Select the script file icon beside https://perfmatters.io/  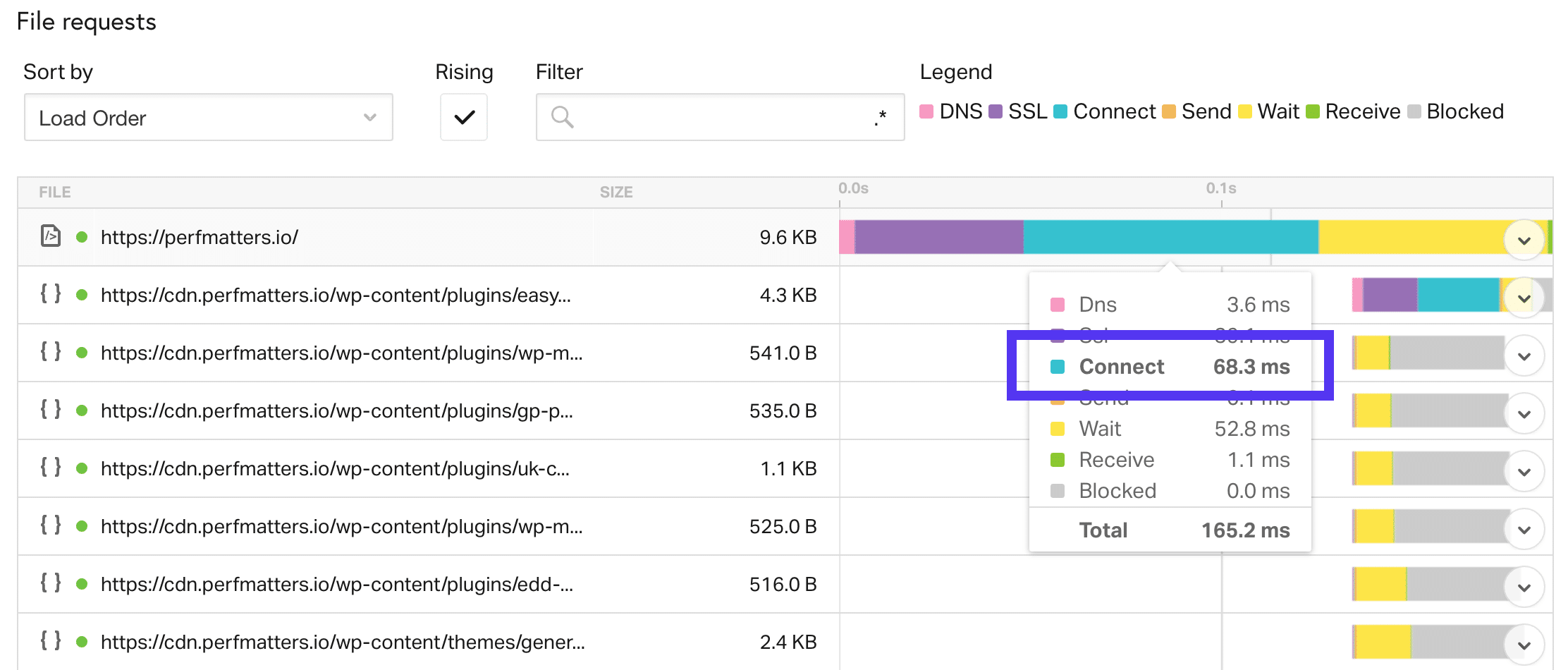click(52, 238)
